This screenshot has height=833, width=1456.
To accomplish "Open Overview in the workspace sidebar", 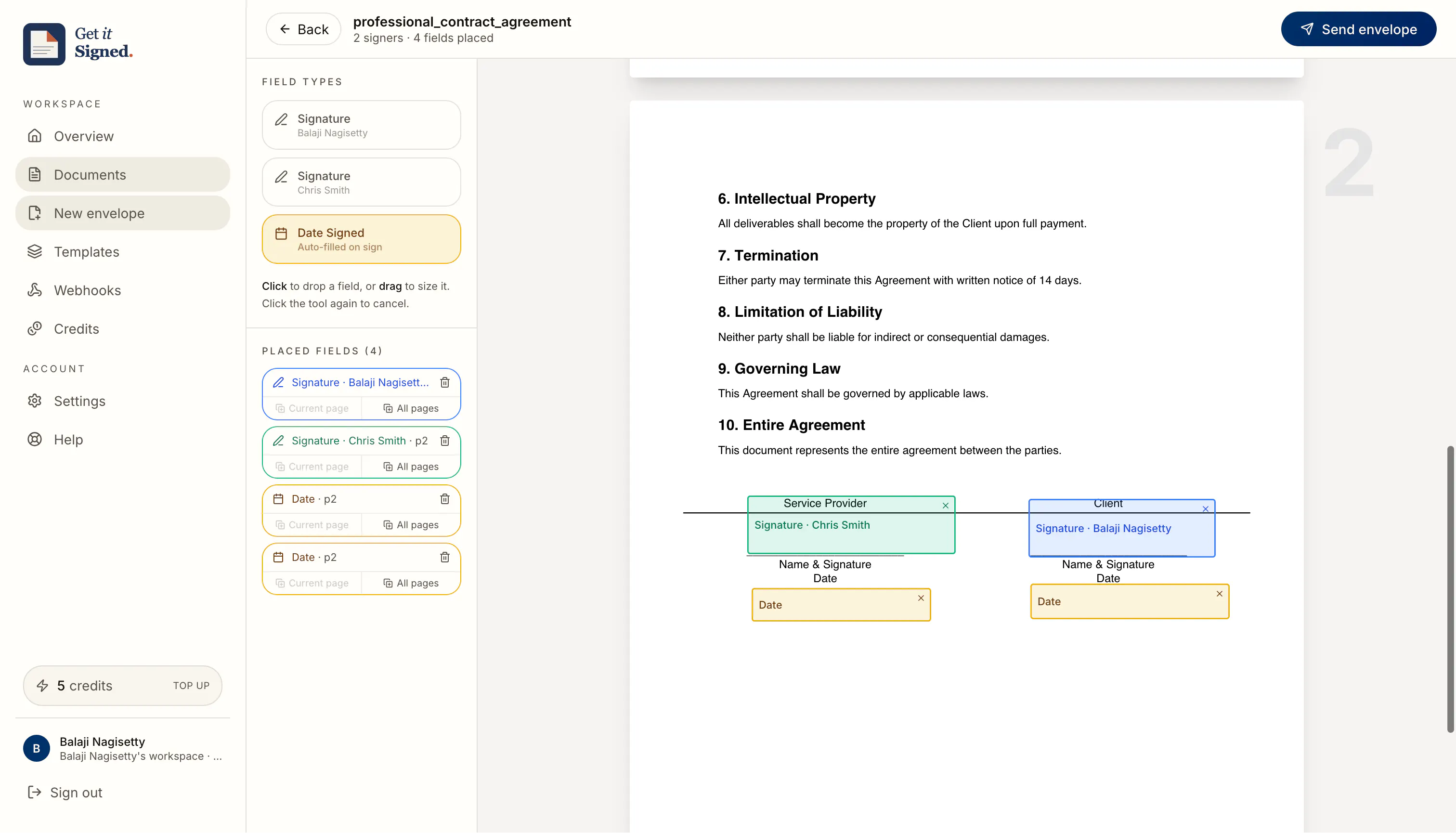I will [x=122, y=136].
